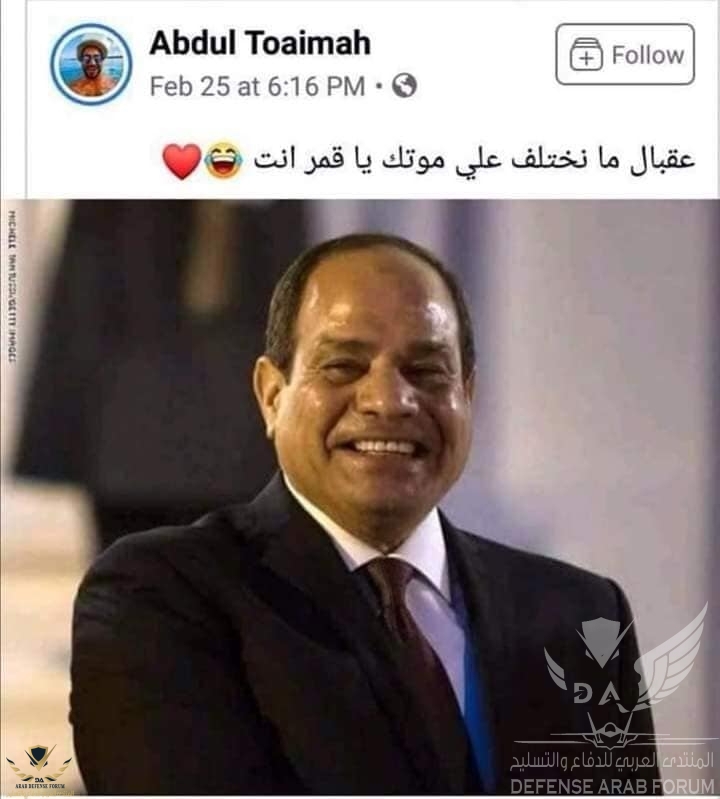Click the large white winged DA watermark
This screenshot has width=720, height=799.
pyautogui.click(x=626, y=678)
